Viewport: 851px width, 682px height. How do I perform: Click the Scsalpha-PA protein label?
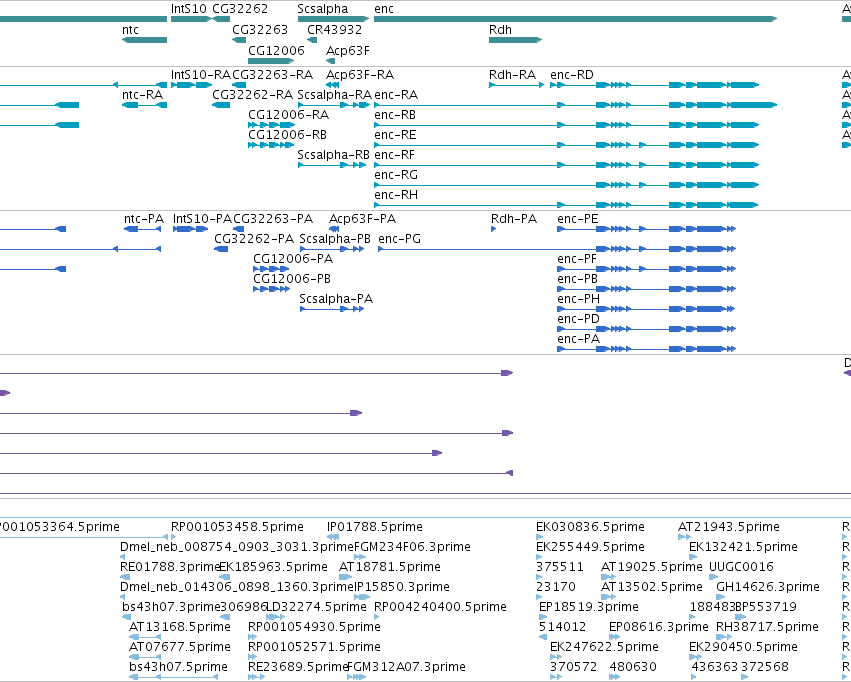click(x=336, y=299)
